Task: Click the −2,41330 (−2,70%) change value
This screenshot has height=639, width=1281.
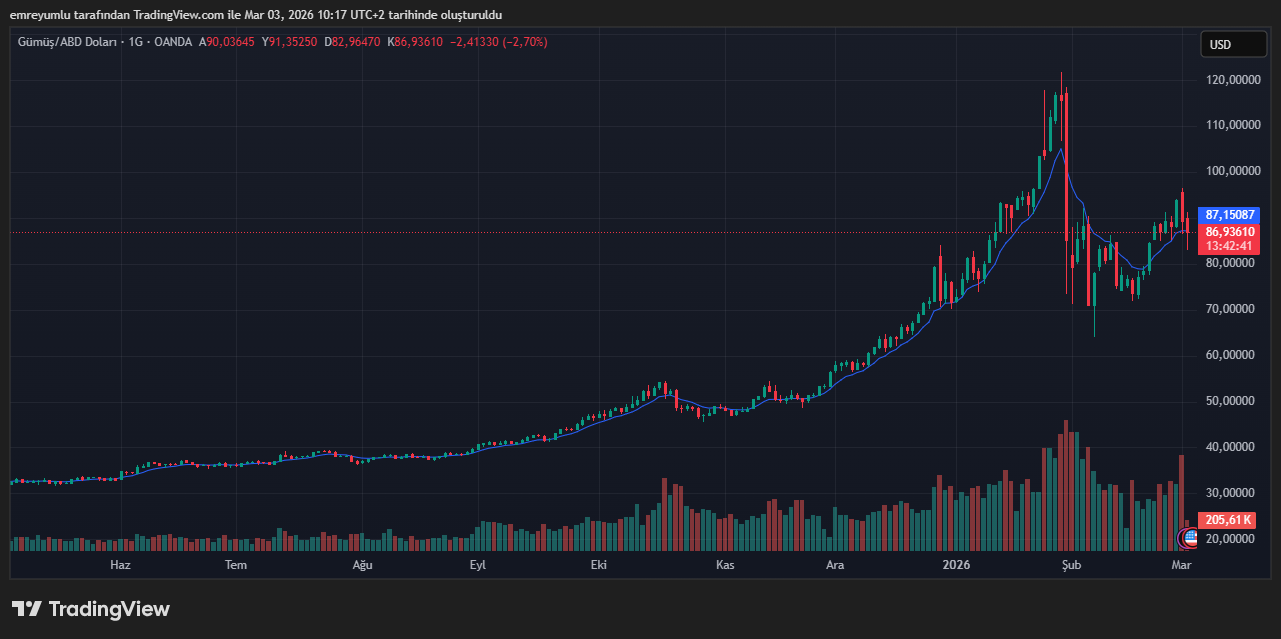Action: (x=499, y=42)
